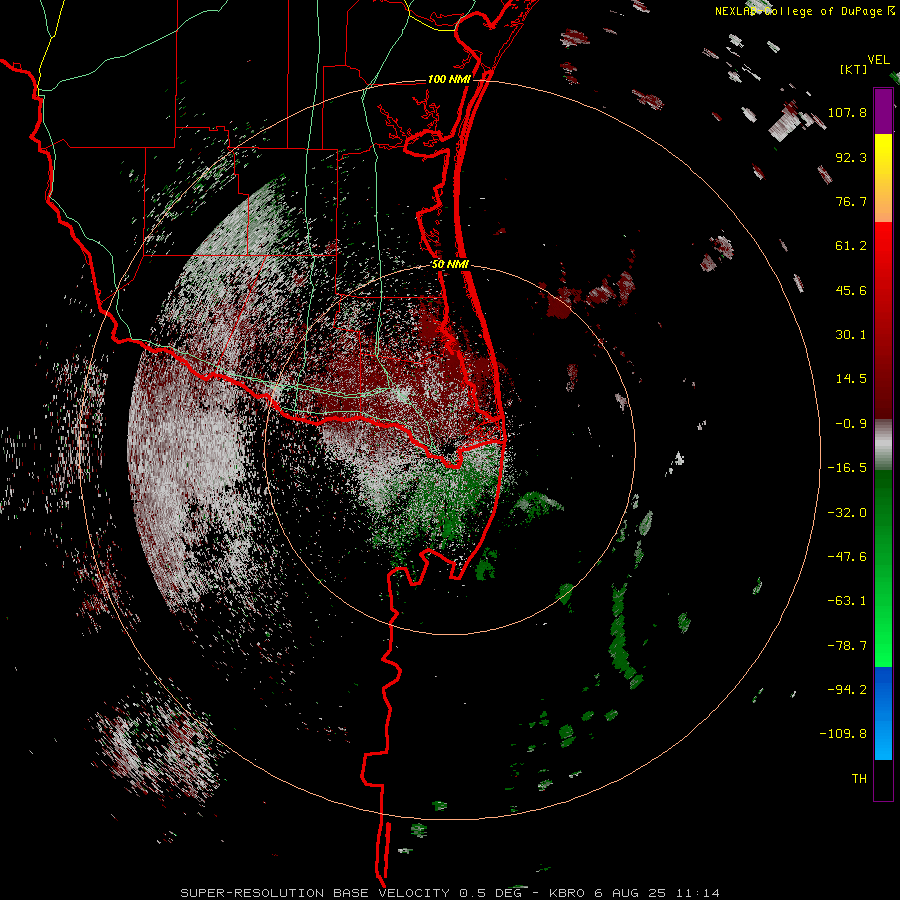This screenshot has width=900, height=900.
Task: Click the VEL legend title
Action: [878, 60]
